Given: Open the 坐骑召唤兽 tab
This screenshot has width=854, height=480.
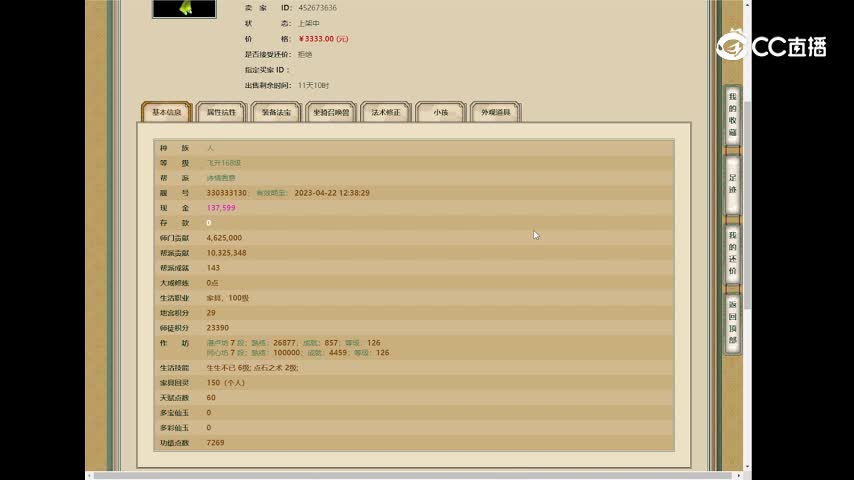Looking at the screenshot, I should (x=331, y=113).
